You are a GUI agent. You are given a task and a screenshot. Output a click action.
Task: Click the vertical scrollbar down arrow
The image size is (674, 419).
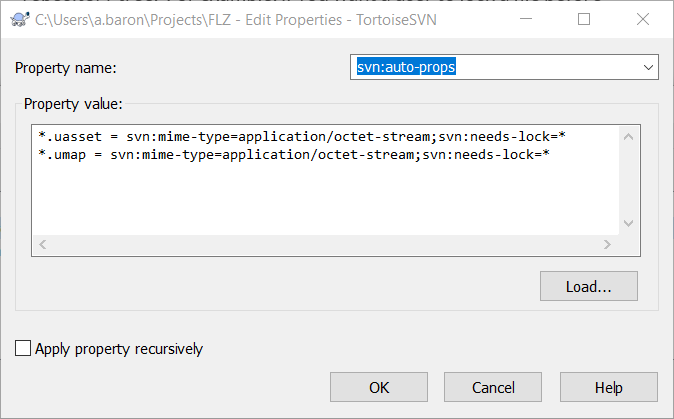628,223
